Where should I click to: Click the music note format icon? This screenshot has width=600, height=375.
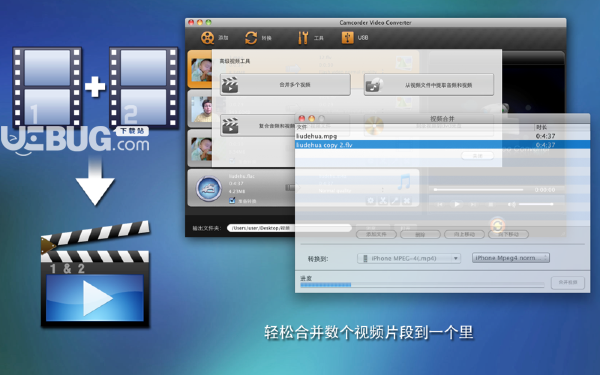click(x=404, y=182)
